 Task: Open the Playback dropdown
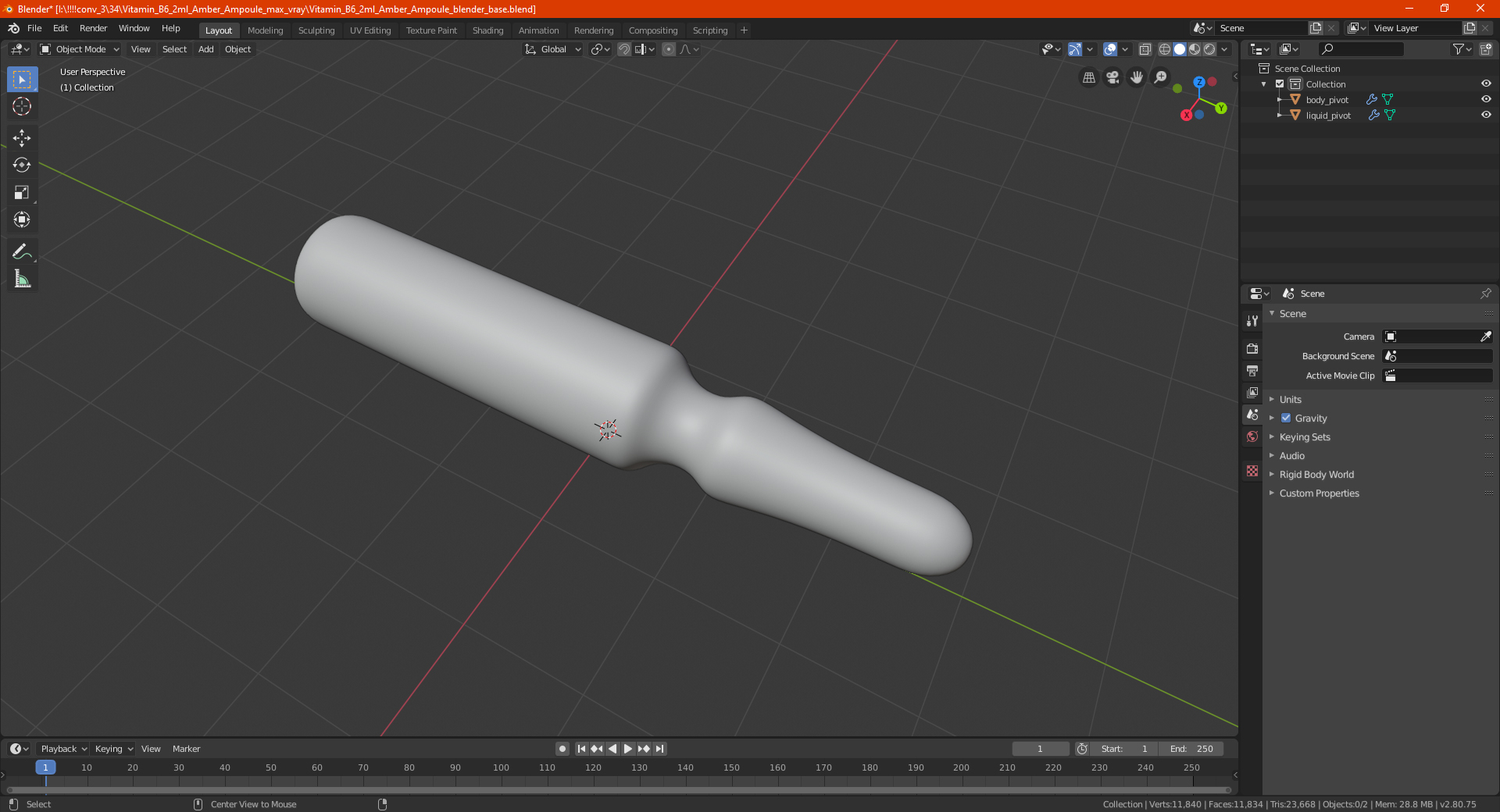pos(64,749)
